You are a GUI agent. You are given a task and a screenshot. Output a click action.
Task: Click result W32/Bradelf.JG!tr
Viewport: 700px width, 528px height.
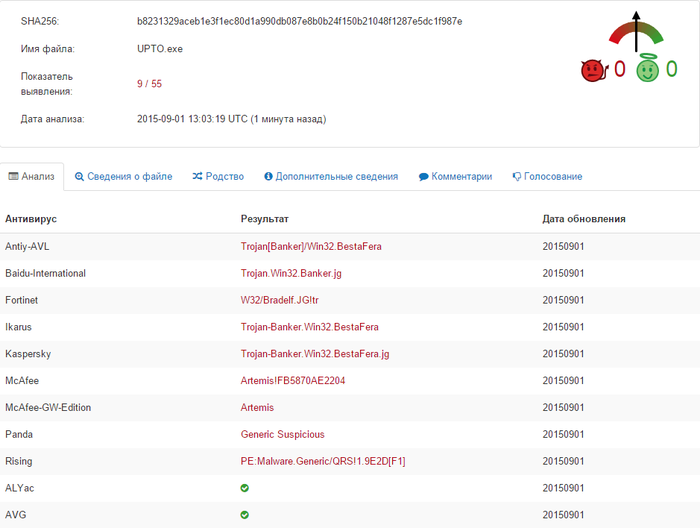tap(279, 300)
